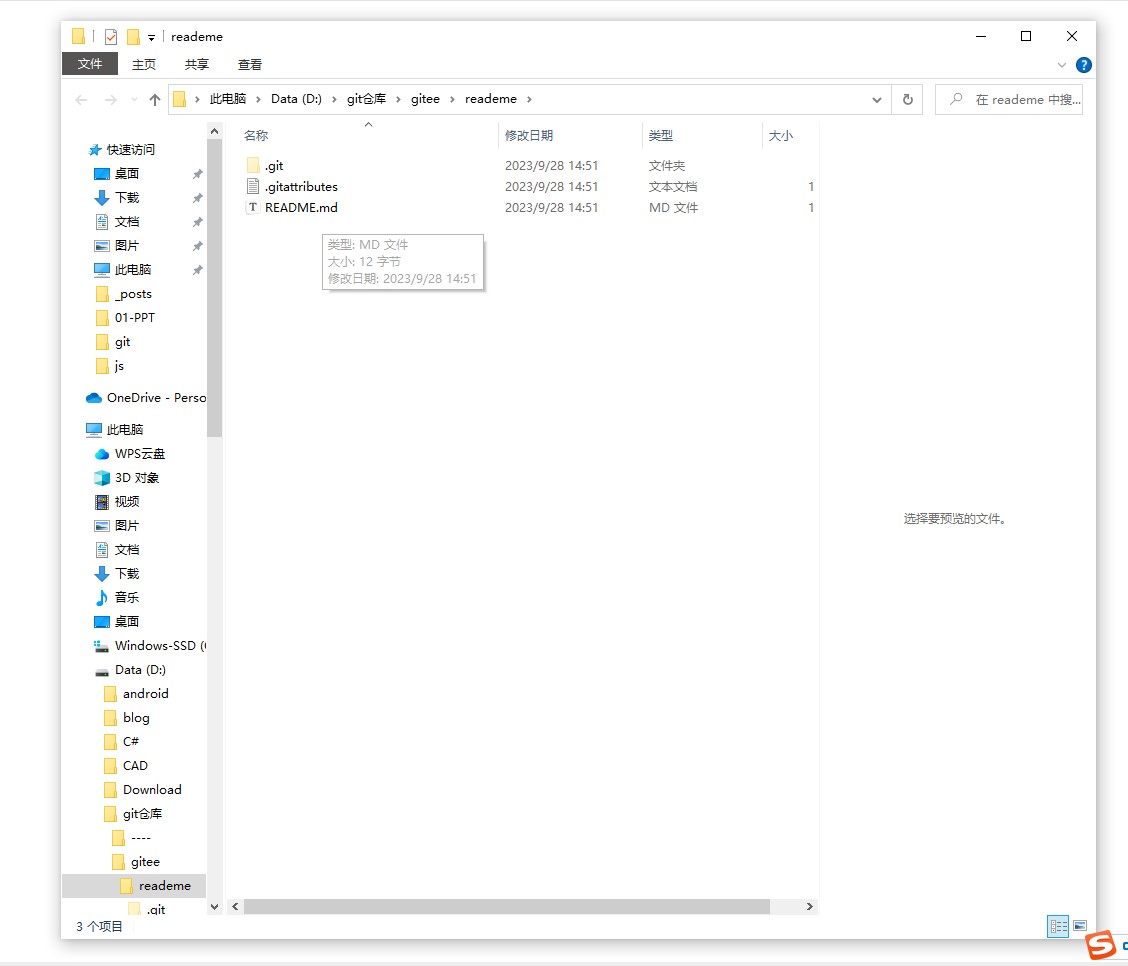The width and height of the screenshot is (1128, 966).
Task: Click the horizontal scrollbar in file list
Action: click(x=506, y=906)
